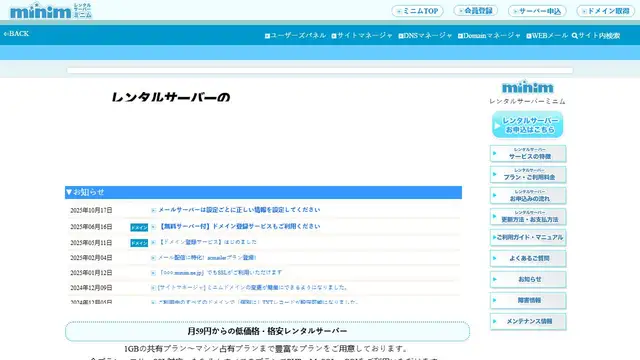640x360 pixels.
Task: Click arrow icon on 2024年12月09日 row
Action: 153,288
